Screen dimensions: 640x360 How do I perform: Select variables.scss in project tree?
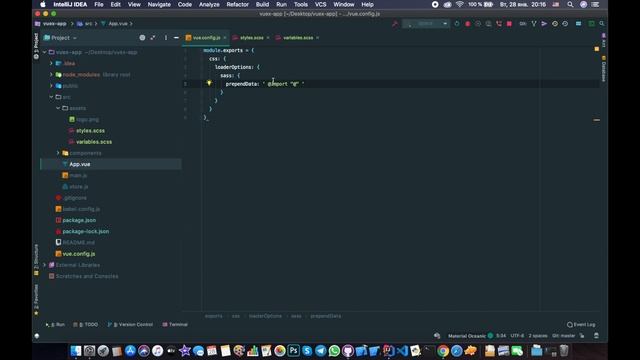pos(94,142)
